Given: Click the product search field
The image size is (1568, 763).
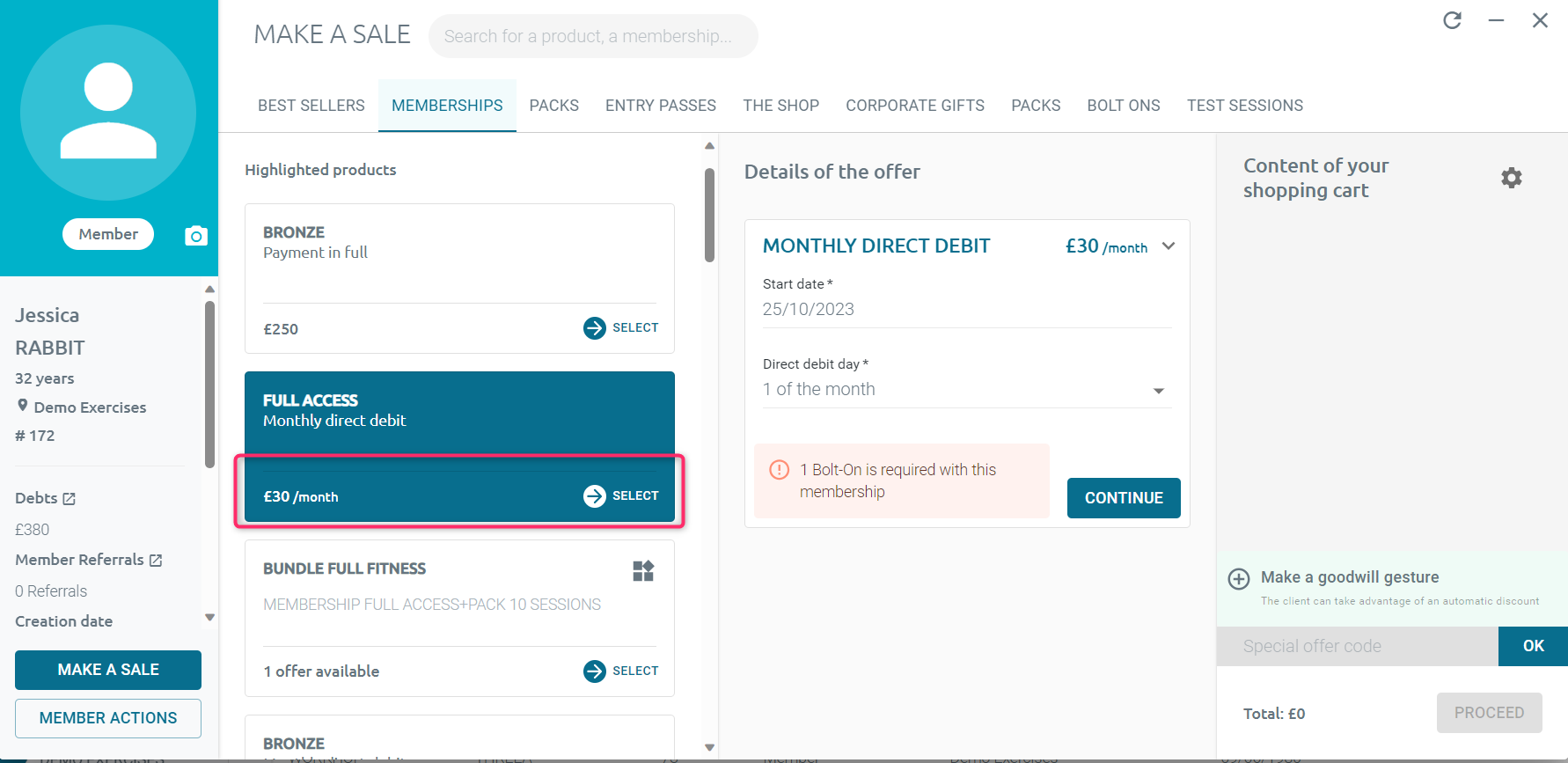Looking at the screenshot, I should [x=593, y=36].
